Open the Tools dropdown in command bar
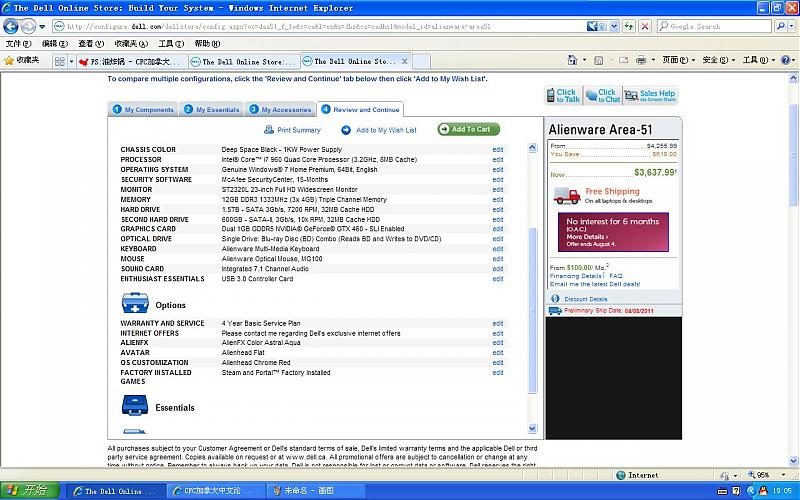 759,60
